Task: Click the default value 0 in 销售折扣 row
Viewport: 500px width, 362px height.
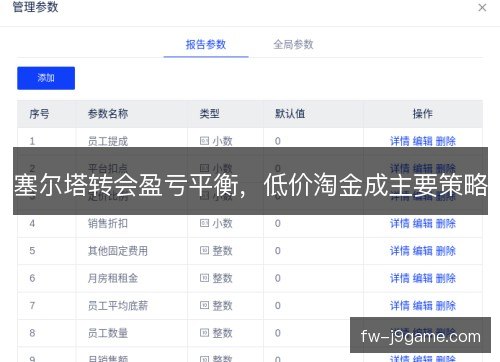Action: pos(278,223)
